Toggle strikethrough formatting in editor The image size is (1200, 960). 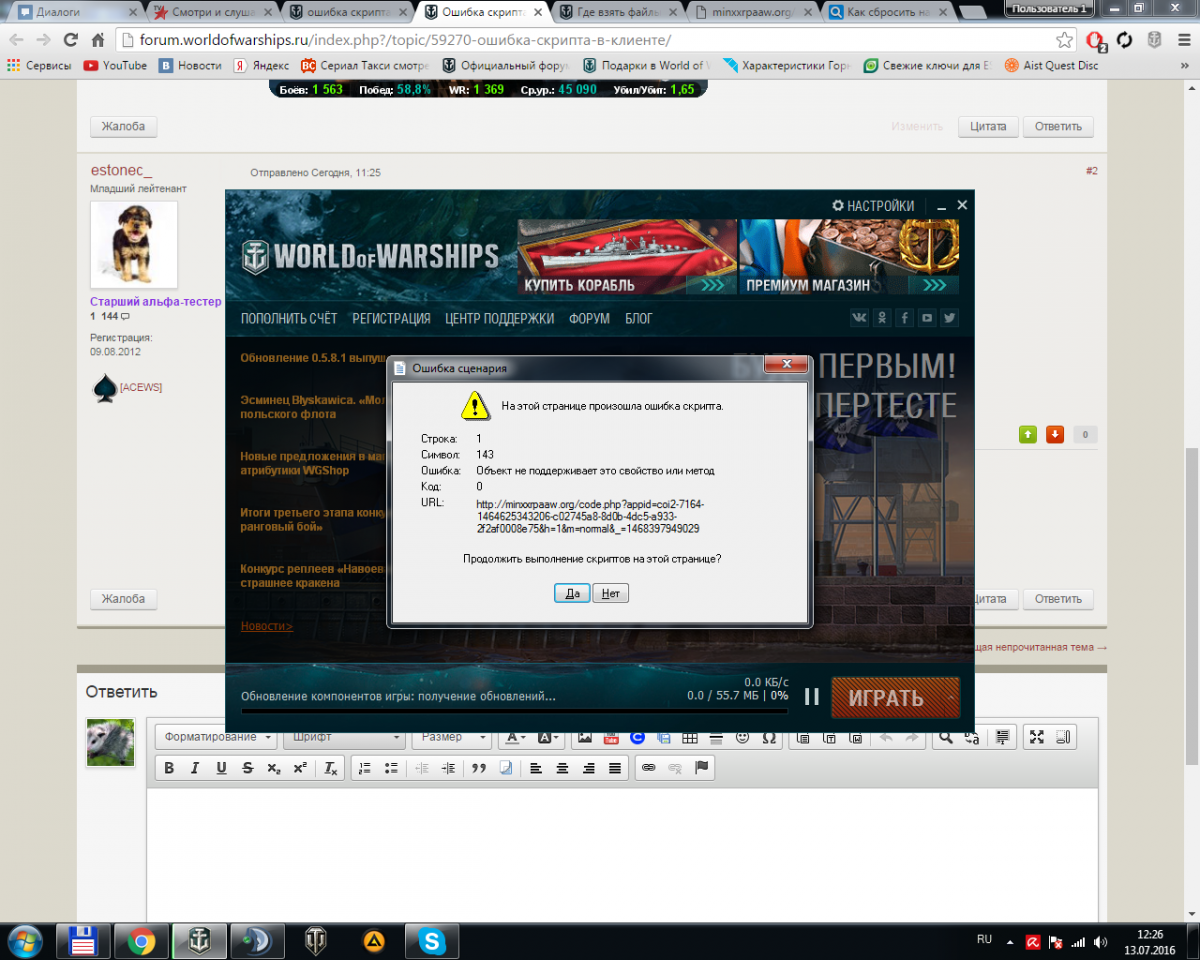pos(247,768)
